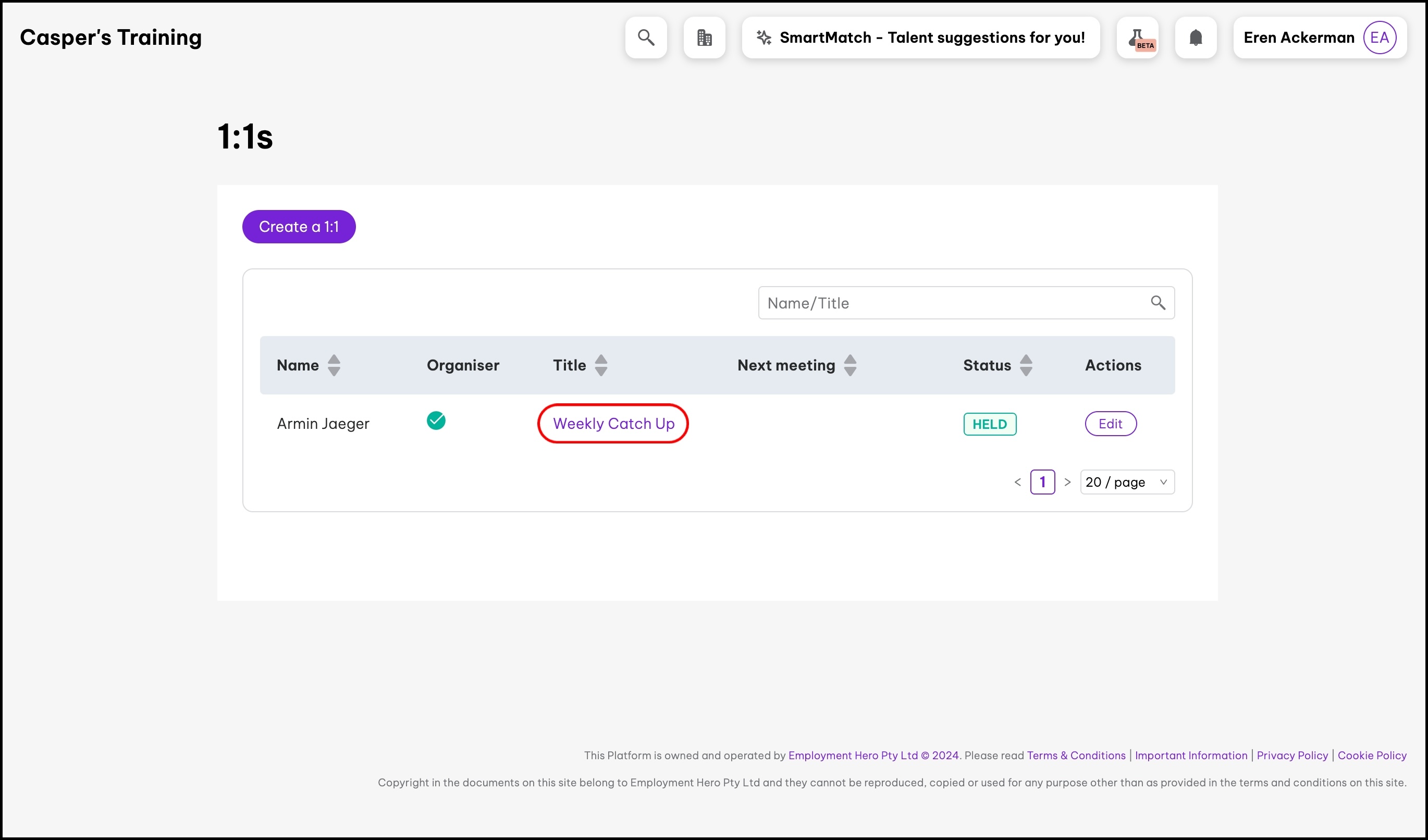Go to the next page arrow
Image resolution: width=1428 pixels, height=840 pixels.
(1067, 482)
